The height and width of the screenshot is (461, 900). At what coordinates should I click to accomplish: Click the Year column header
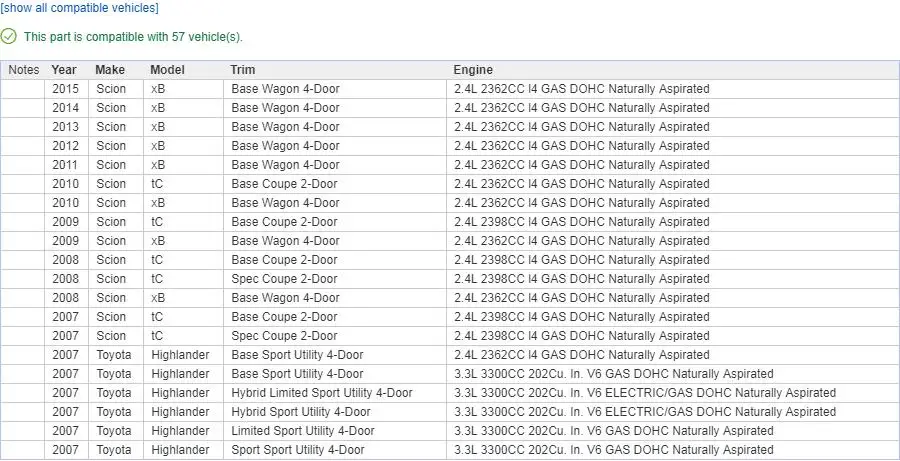pyautogui.click(x=64, y=70)
